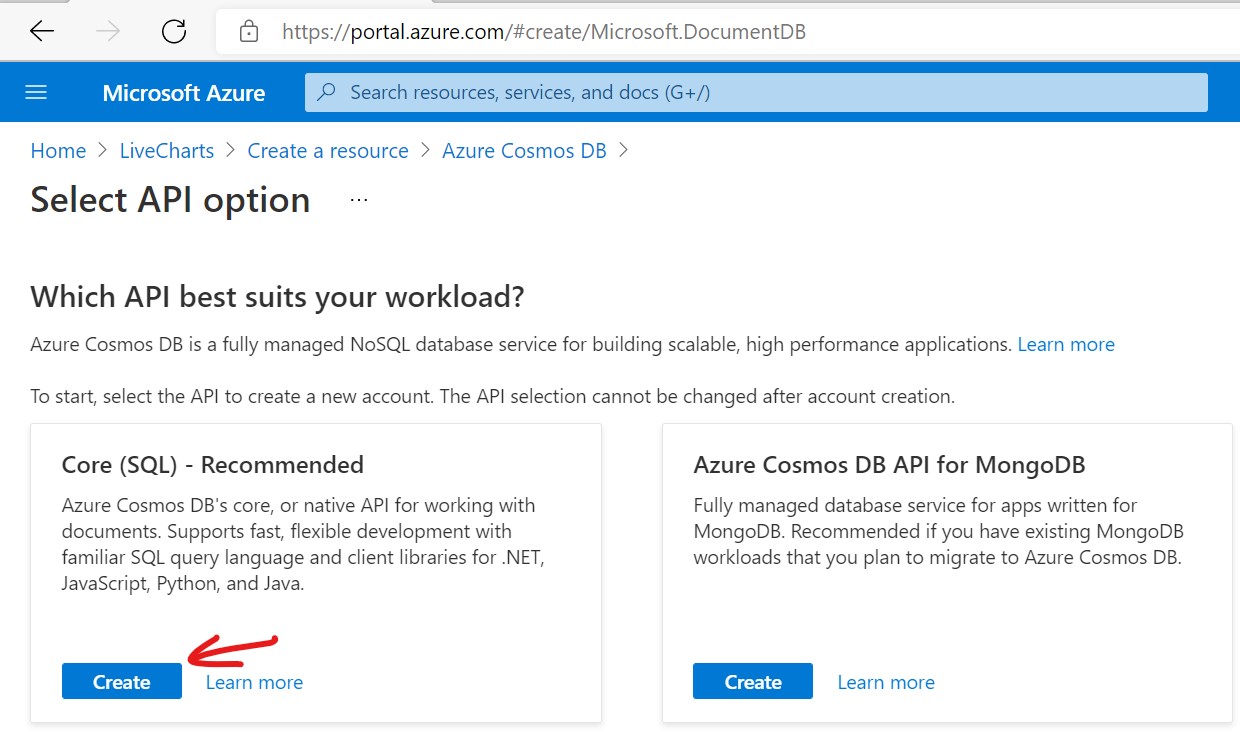Open Learn more in the MongoDB card
The image size is (1240, 735).
(x=886, y=682)
